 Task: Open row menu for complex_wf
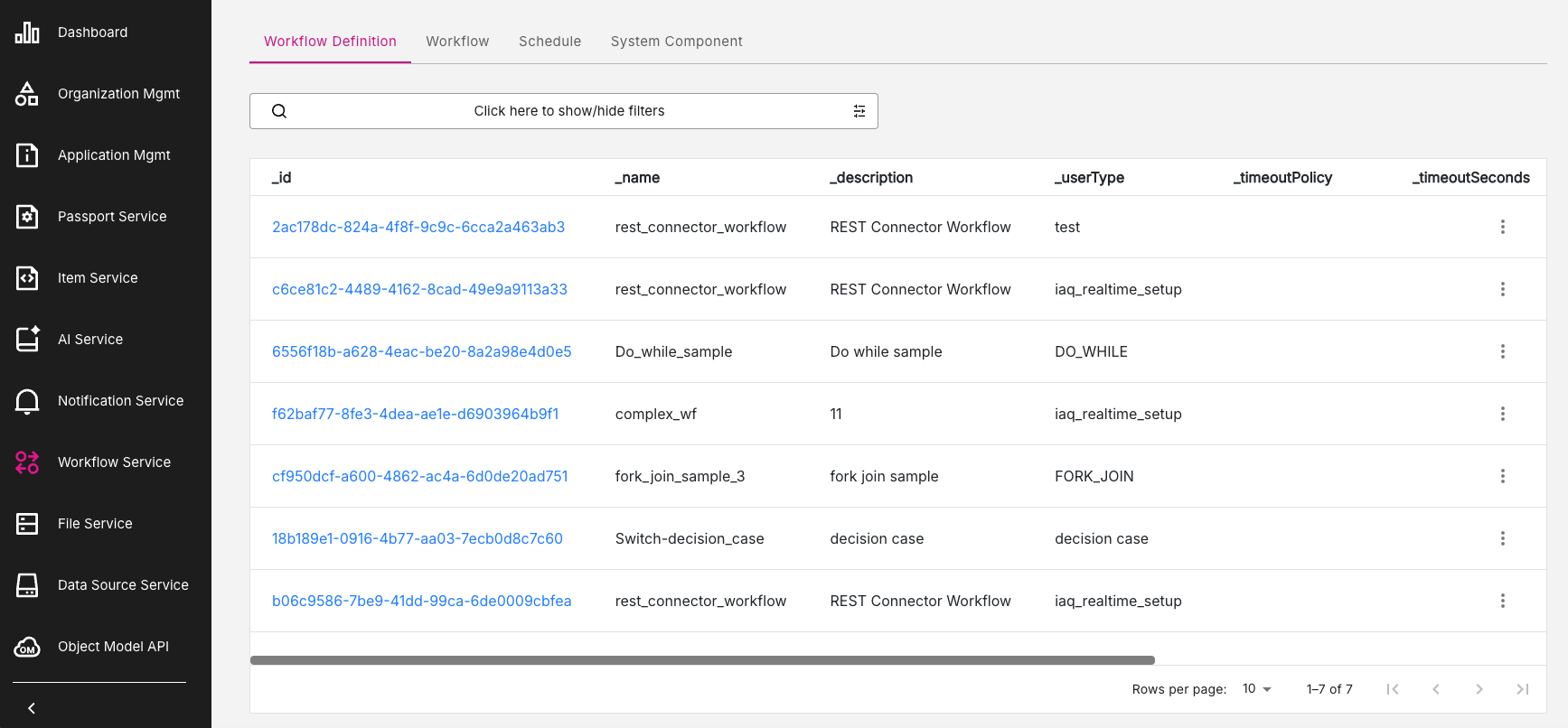click(1503, 414)
